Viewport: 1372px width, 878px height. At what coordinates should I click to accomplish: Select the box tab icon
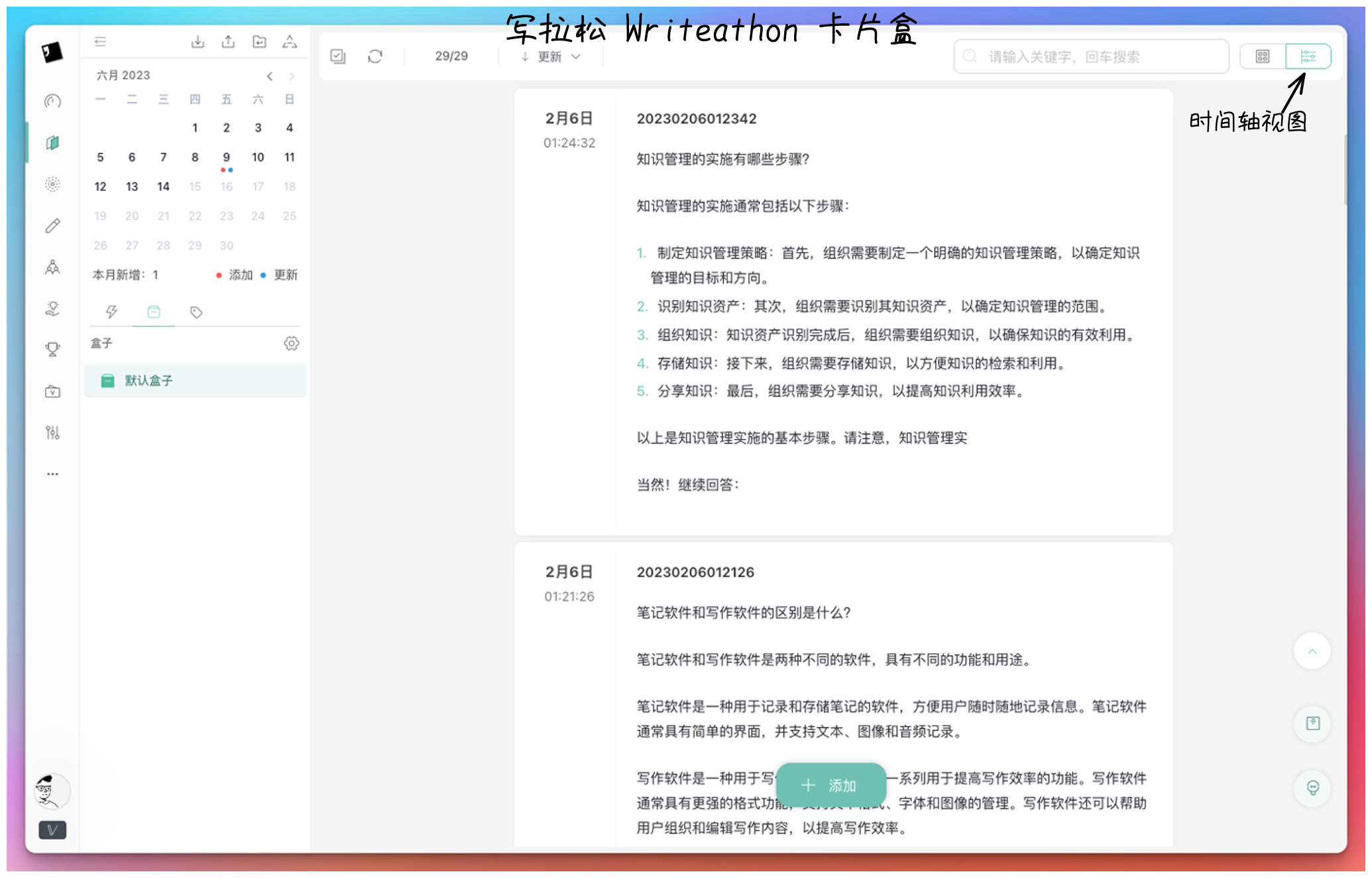154,312
